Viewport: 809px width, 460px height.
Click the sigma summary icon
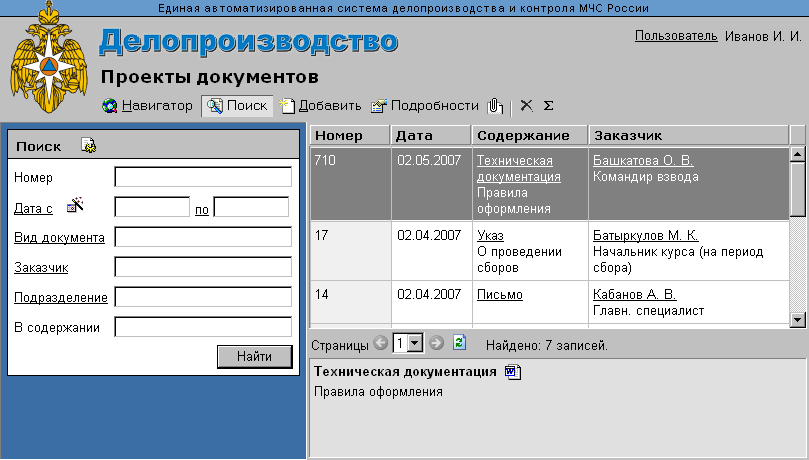pyautogui.click(x=548, y=106)
